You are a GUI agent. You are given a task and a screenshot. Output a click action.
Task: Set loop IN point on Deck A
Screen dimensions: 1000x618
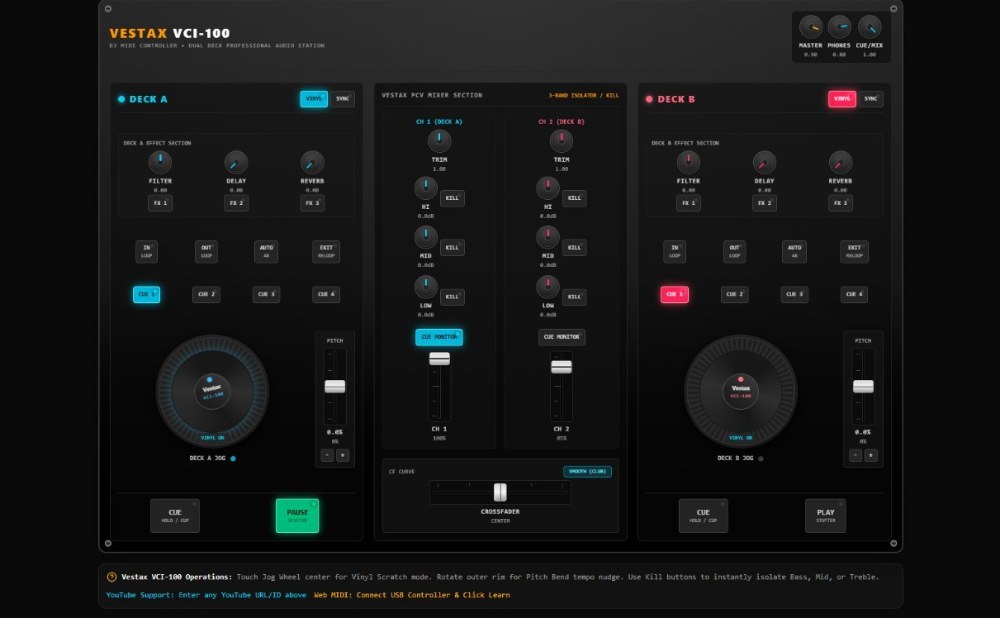(147, 251)
